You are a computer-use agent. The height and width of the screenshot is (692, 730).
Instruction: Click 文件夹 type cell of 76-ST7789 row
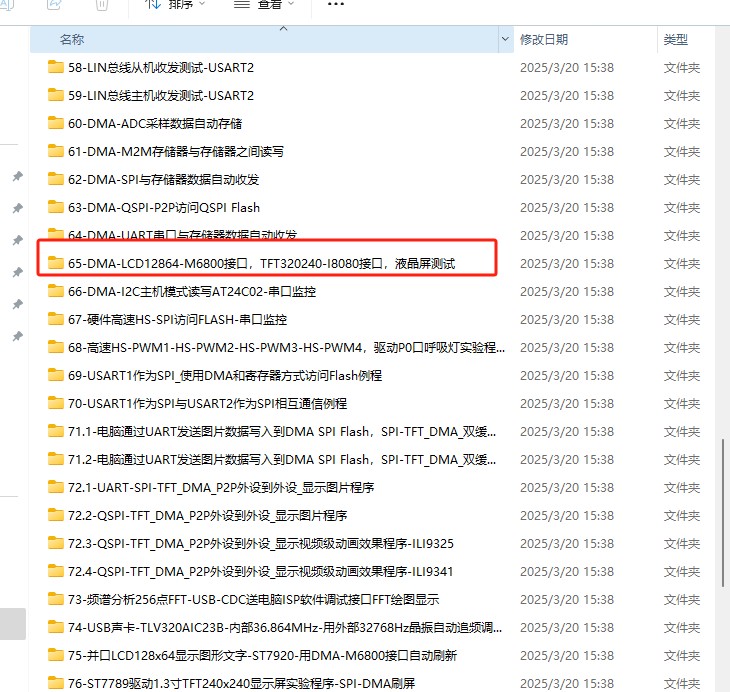(682, 683)
